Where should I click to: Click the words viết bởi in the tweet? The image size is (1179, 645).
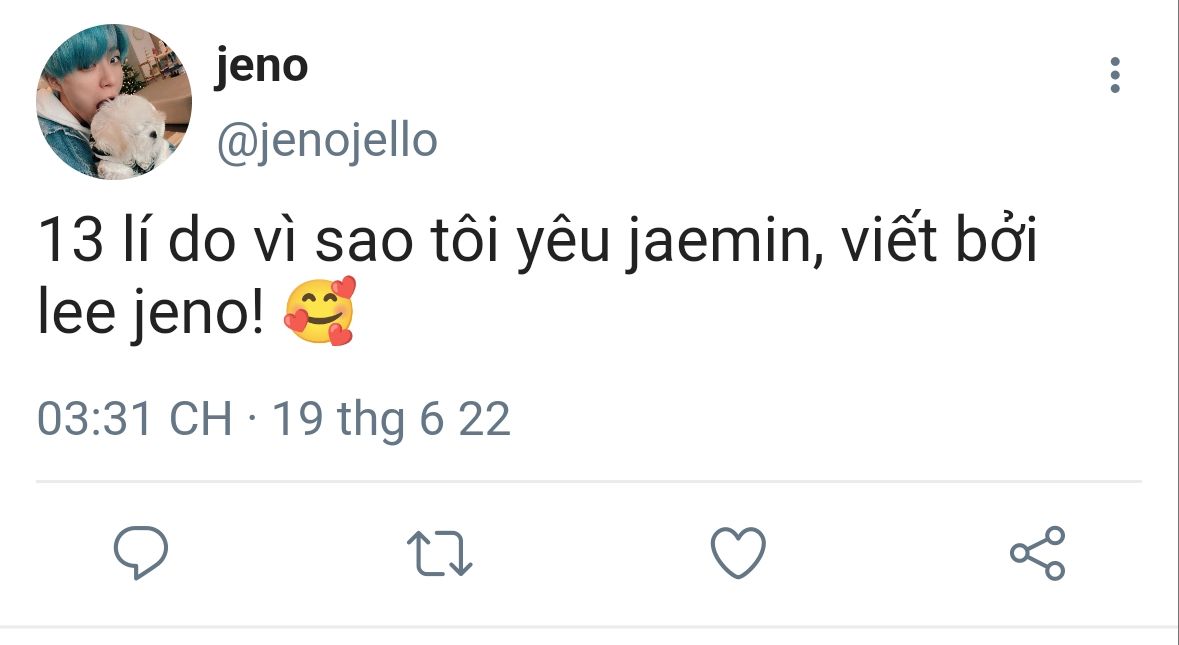point(939,239)
